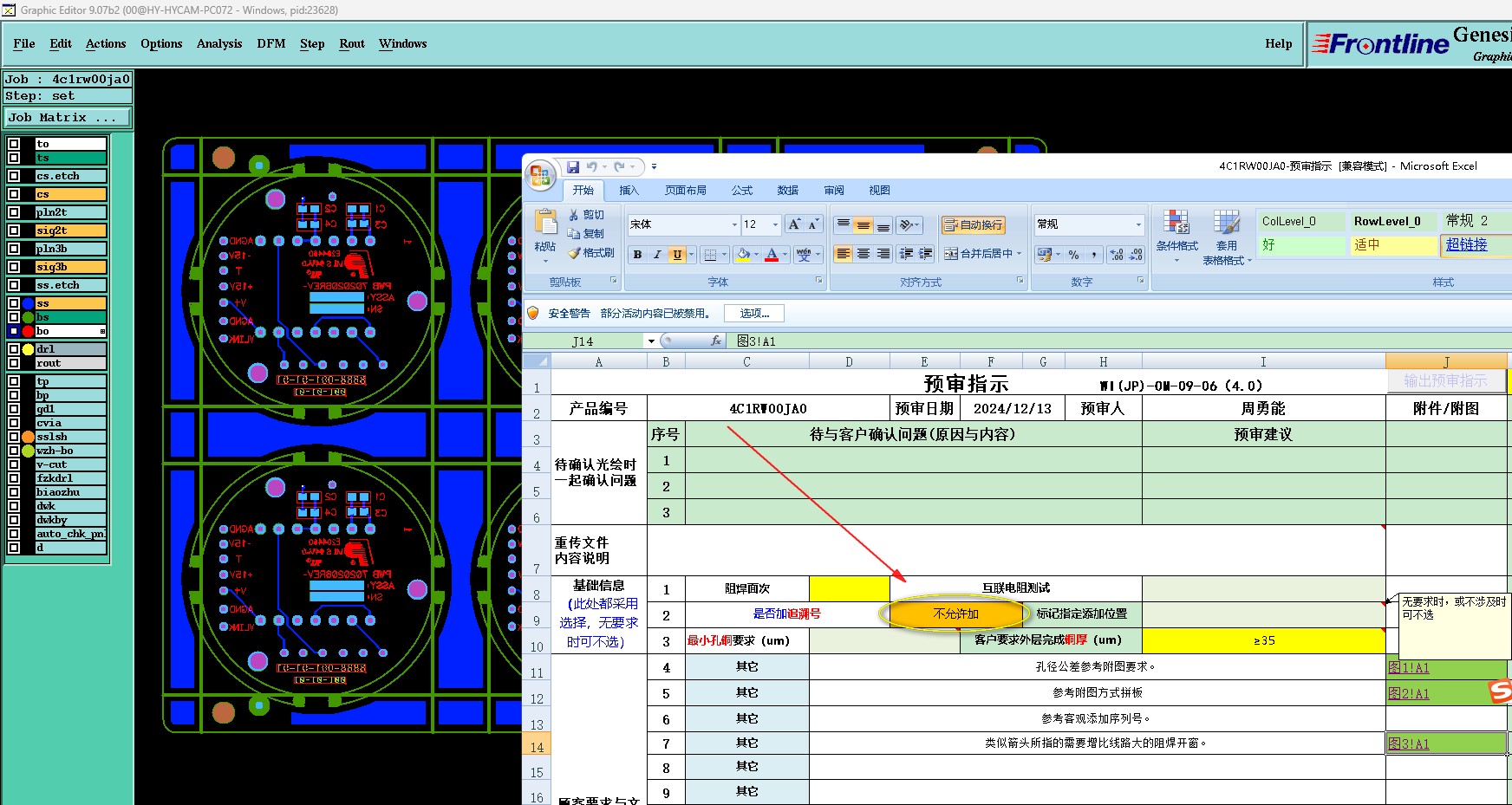Center text horizontally in cell
Image resolution: width=1512 pixels, height=805 pixels.
point(863,254)
